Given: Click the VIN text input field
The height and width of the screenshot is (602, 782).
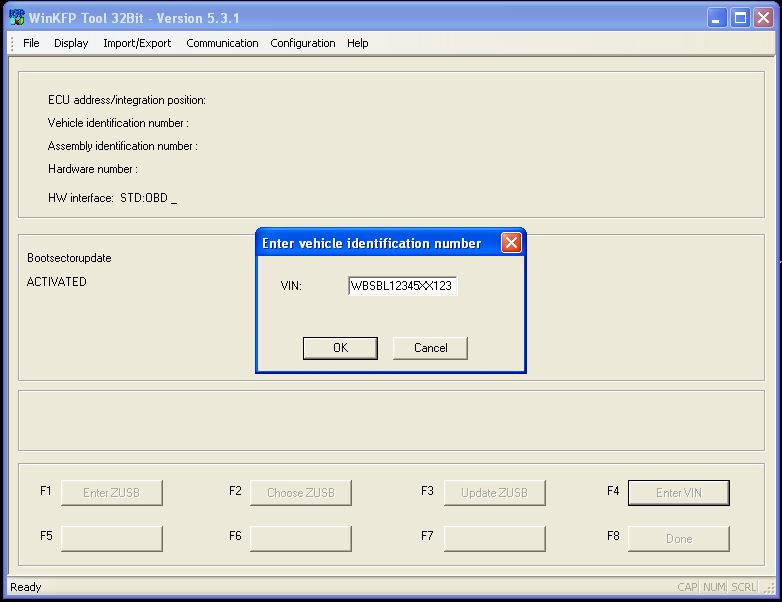Looking at the screenshot, I should pyautogui.click(x=402, y=286).
